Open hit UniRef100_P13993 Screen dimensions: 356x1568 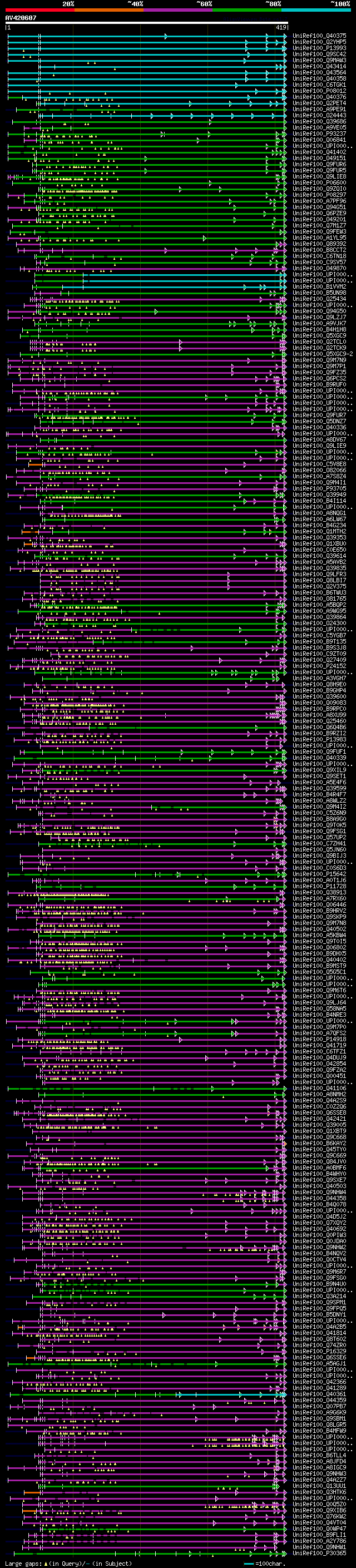[x=319, y=48]
